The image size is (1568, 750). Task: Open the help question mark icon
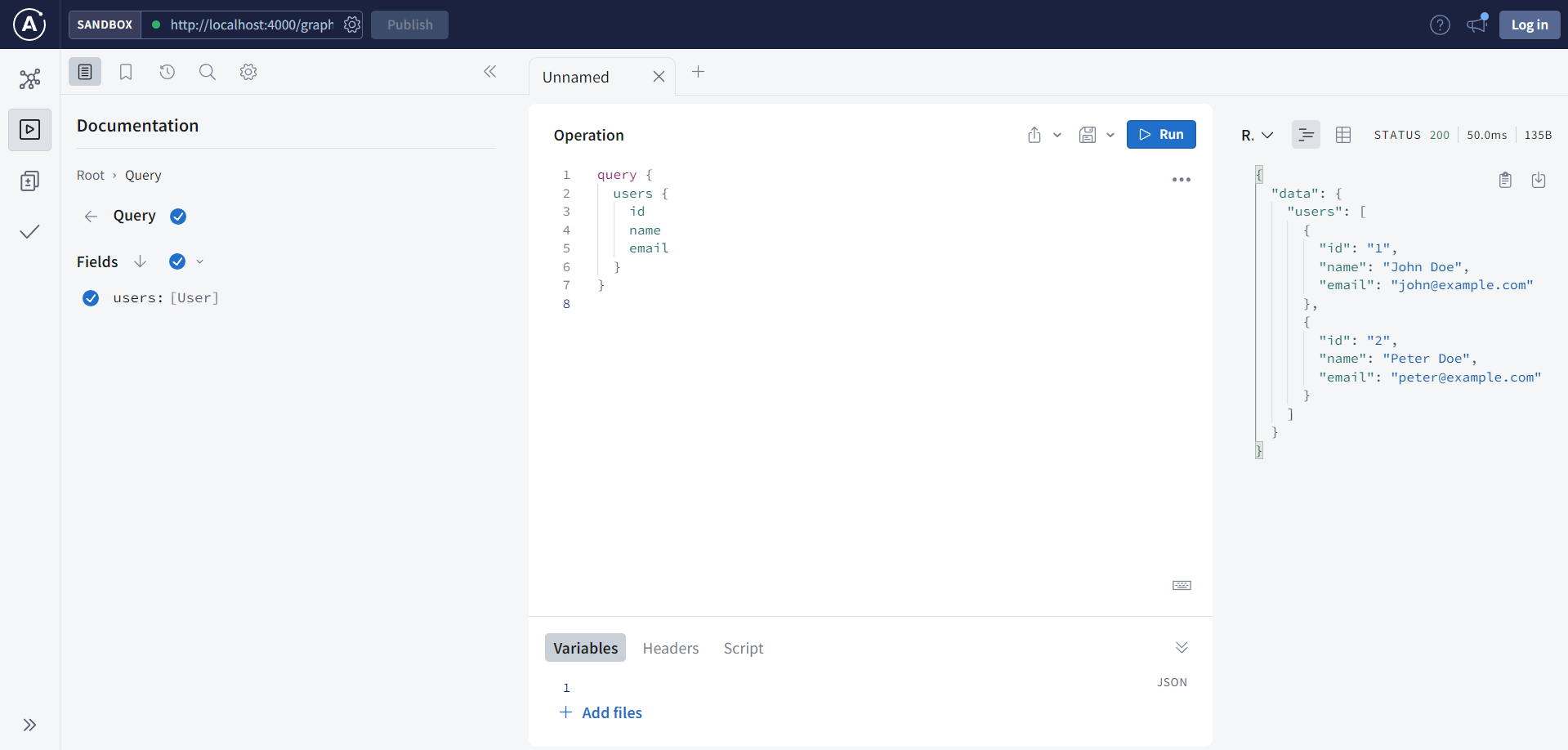click(x=1440, y=25)
